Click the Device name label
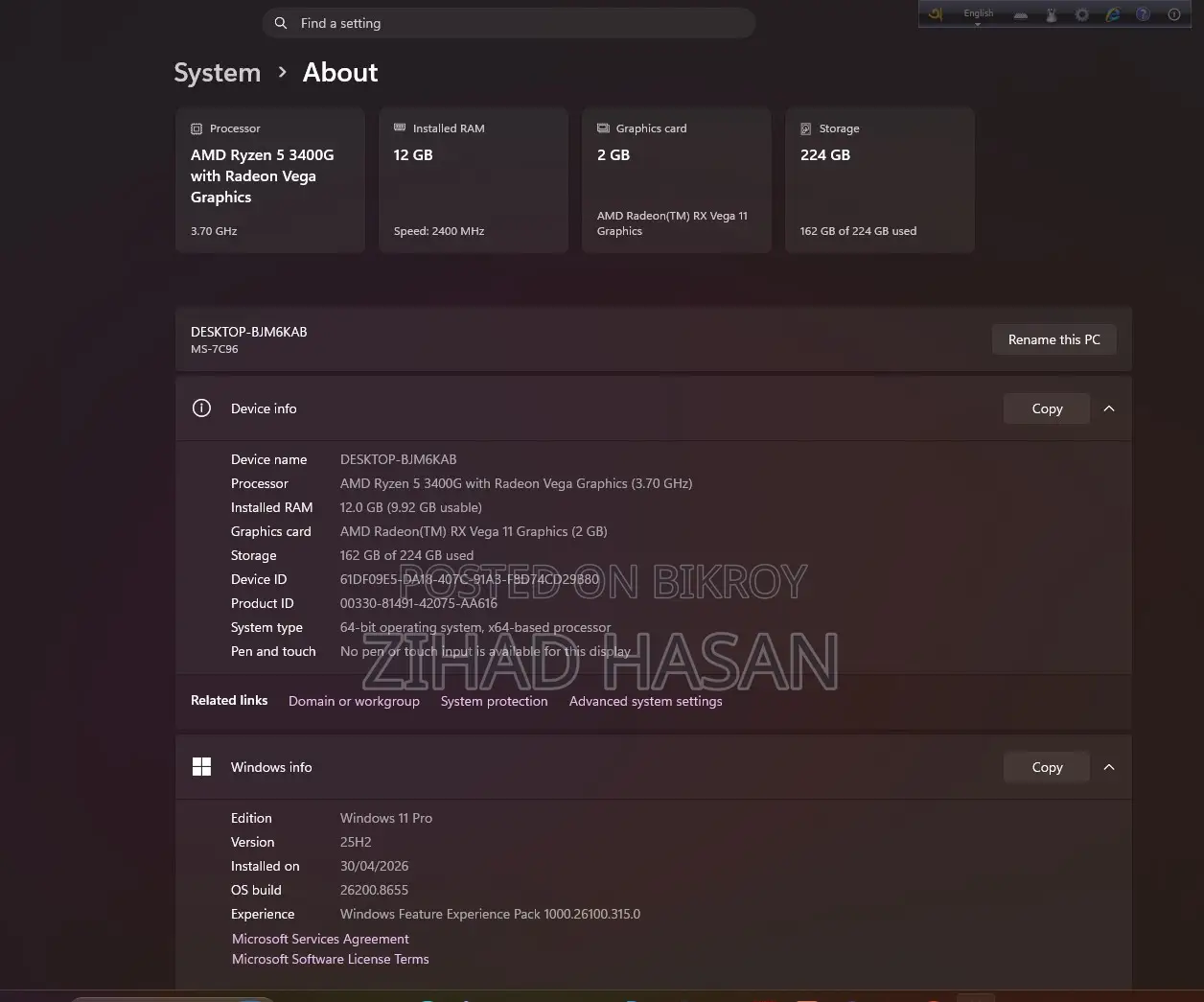The width and height of the screenshot is (1204, 1002). 269,459
